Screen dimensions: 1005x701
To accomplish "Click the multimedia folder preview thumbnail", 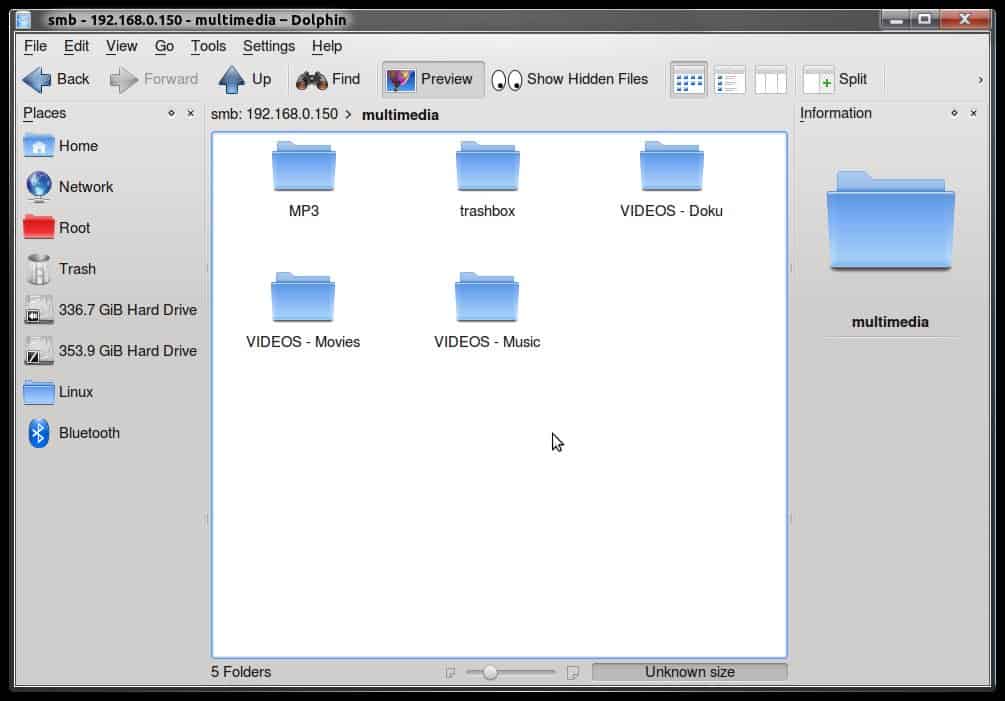I will [890, 220].
